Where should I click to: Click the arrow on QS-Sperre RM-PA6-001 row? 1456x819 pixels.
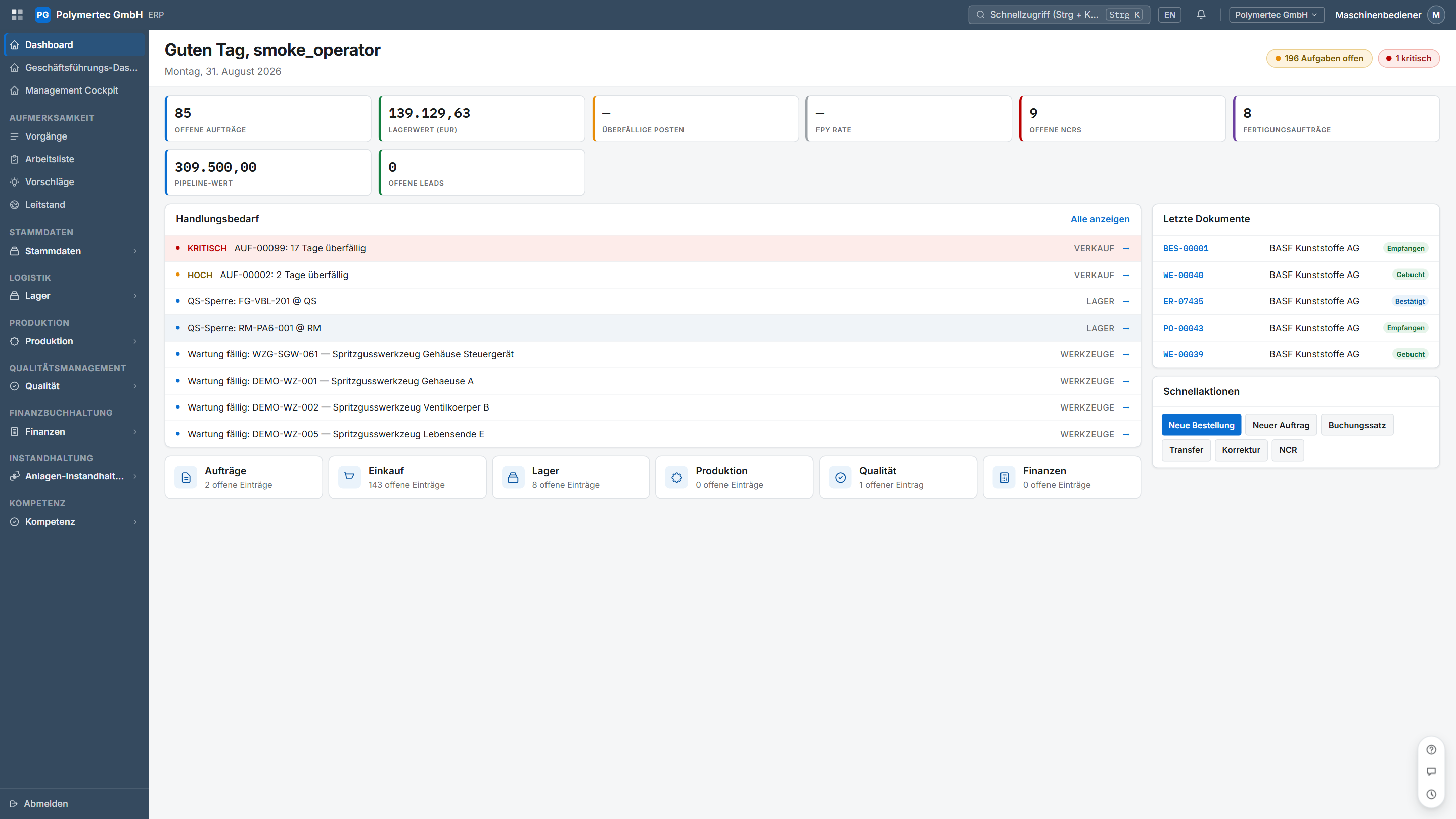[1126, 328]
